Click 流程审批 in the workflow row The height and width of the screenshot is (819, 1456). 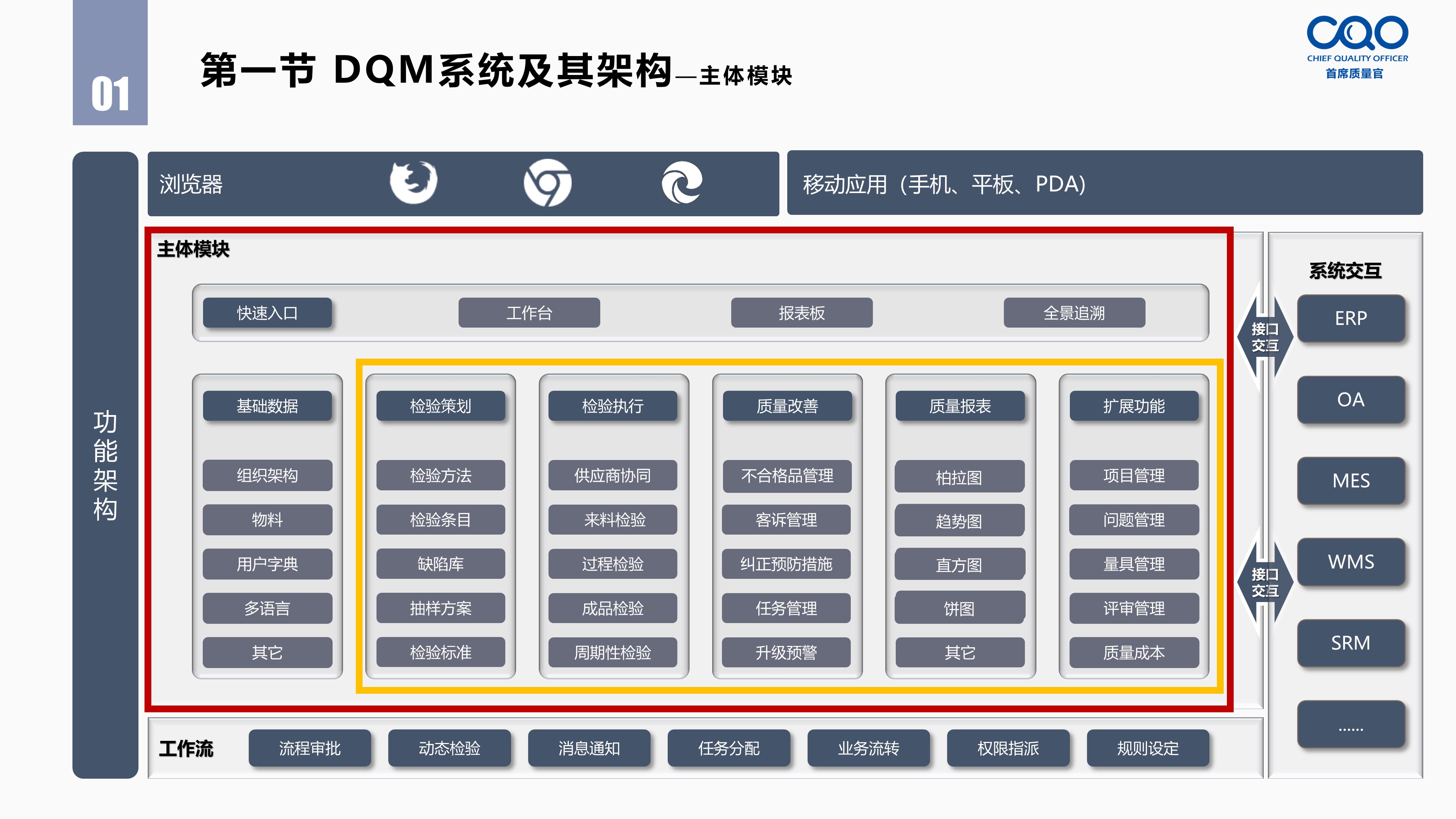(310, 748)
